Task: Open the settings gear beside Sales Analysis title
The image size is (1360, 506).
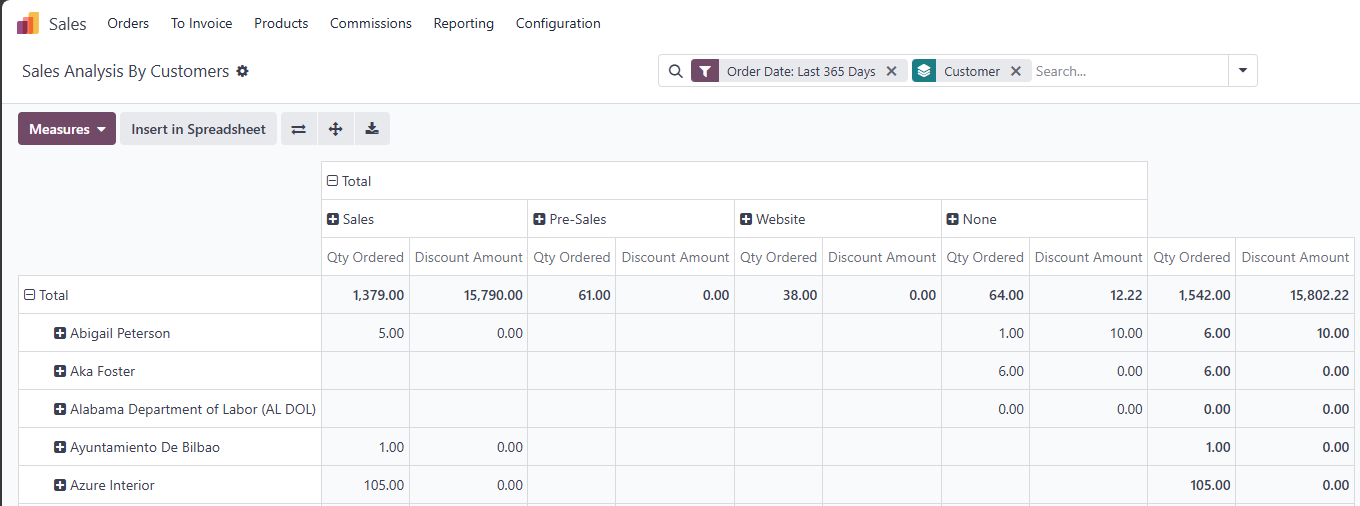Action: pos(242,71)
